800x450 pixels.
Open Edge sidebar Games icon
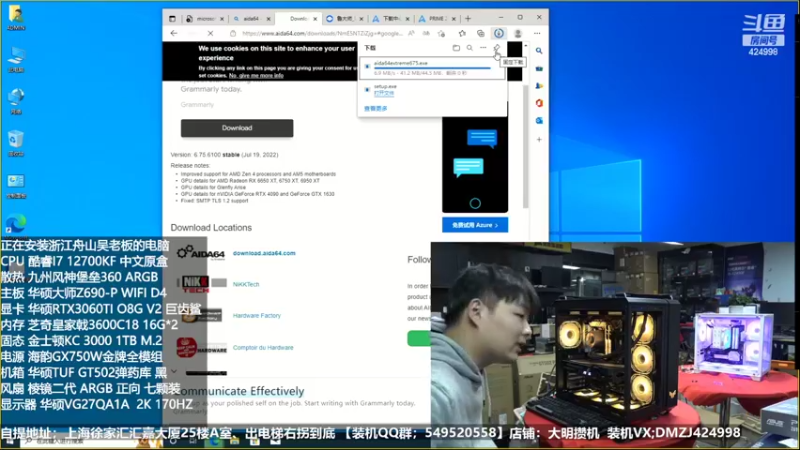(539, 86)
